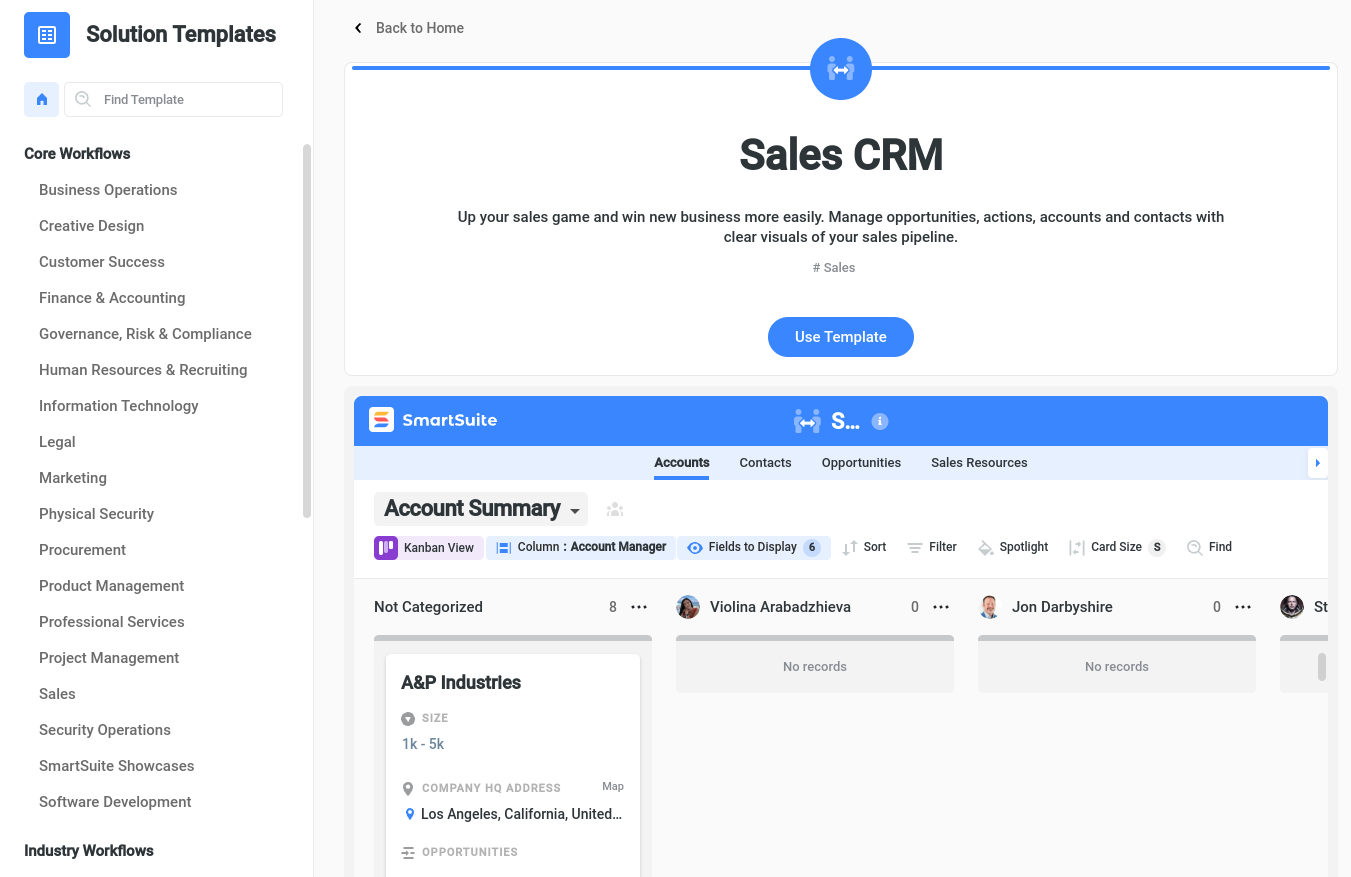This screenshot has height=877, width=1351.
Task: Click the handshake icon in the SmartSuite header
Action: tap(808, 421)
